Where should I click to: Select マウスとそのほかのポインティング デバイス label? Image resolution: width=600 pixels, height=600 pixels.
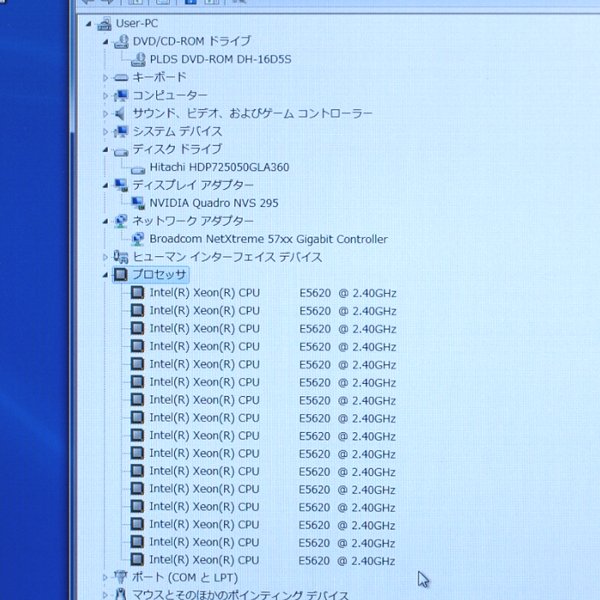coord(240,595)
